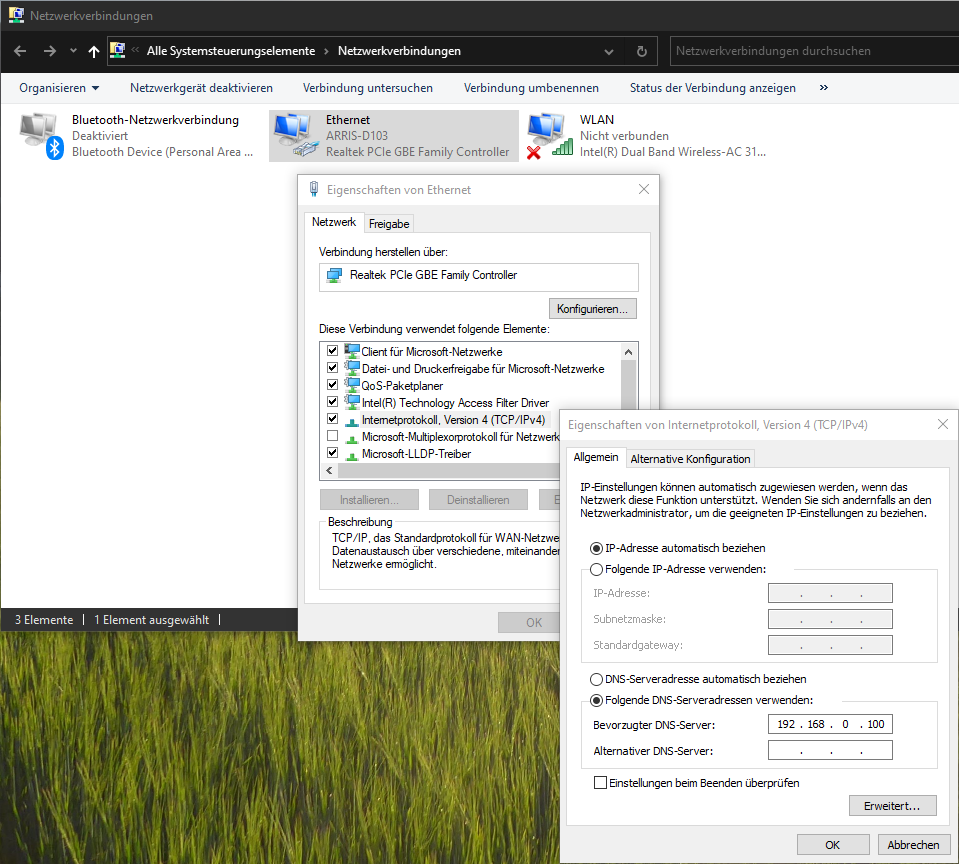This screenshot has height=864, width=959.
Task: Open the Organisieren dropdown menu
Action: [59, 88]
